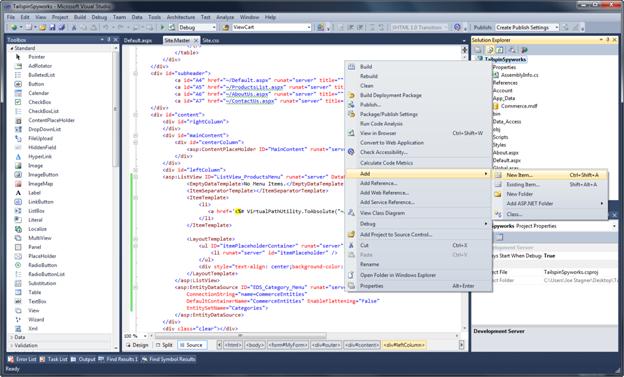Open the Architecture menu
The image size is (624, 377).
[181, 17]
